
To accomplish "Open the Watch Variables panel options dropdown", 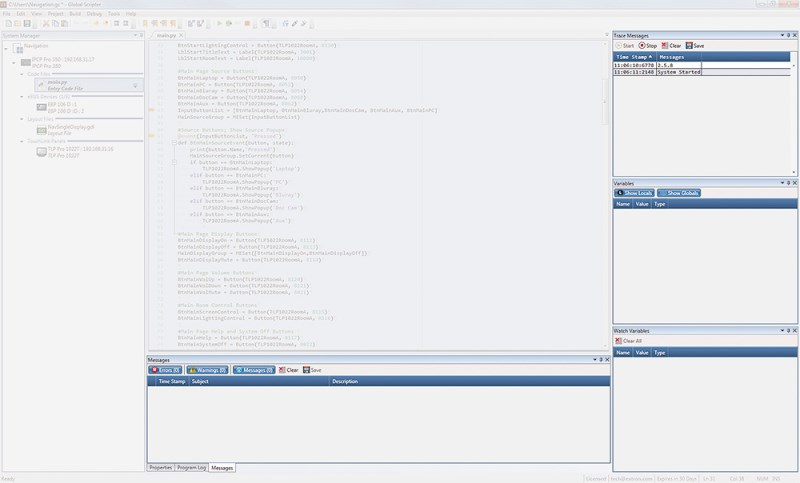I will point(782,331).
